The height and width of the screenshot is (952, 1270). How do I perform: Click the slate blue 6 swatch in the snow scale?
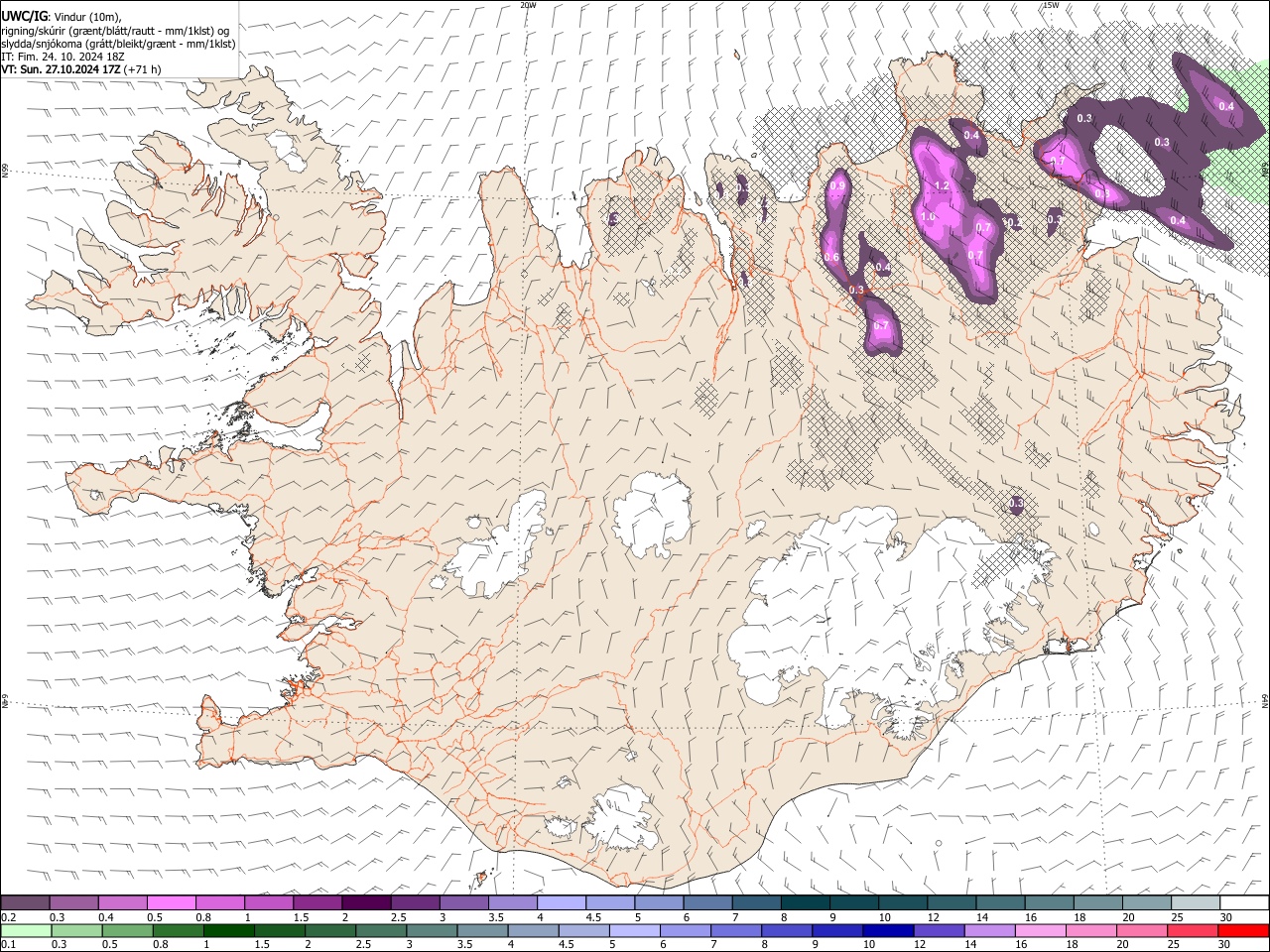[x=707, y=902]
